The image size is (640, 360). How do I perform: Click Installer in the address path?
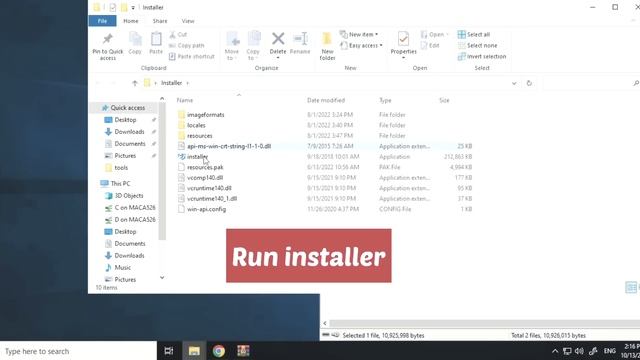pyautogui.click(x=171, y=83)
